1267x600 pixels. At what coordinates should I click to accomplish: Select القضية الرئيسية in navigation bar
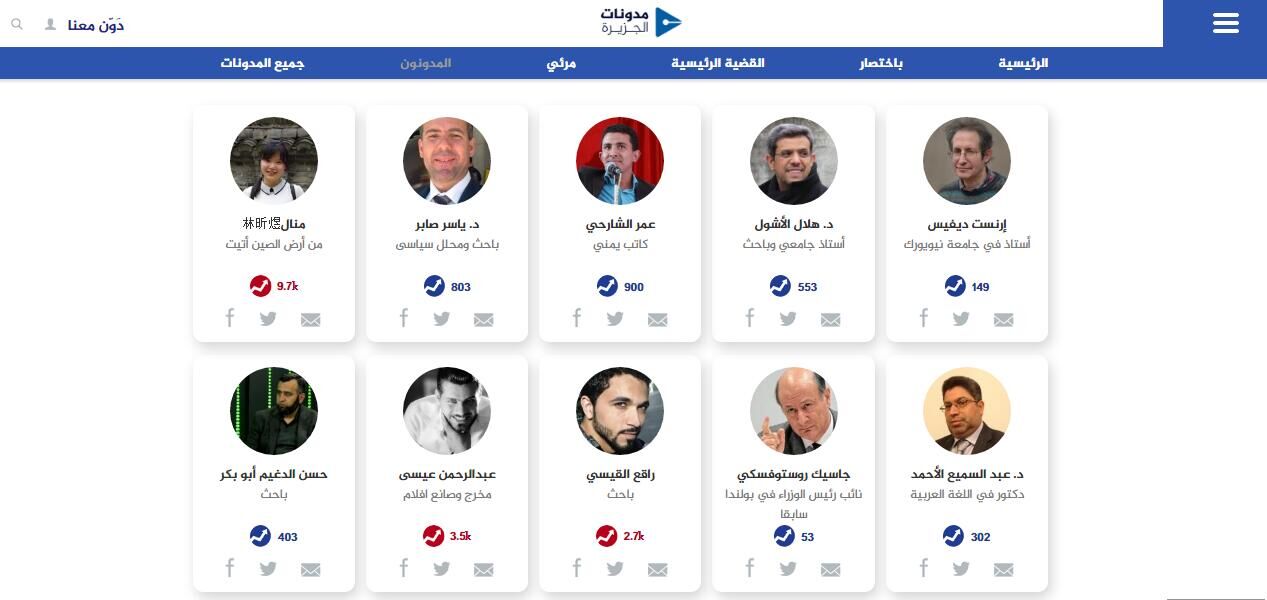coord(717,63)
